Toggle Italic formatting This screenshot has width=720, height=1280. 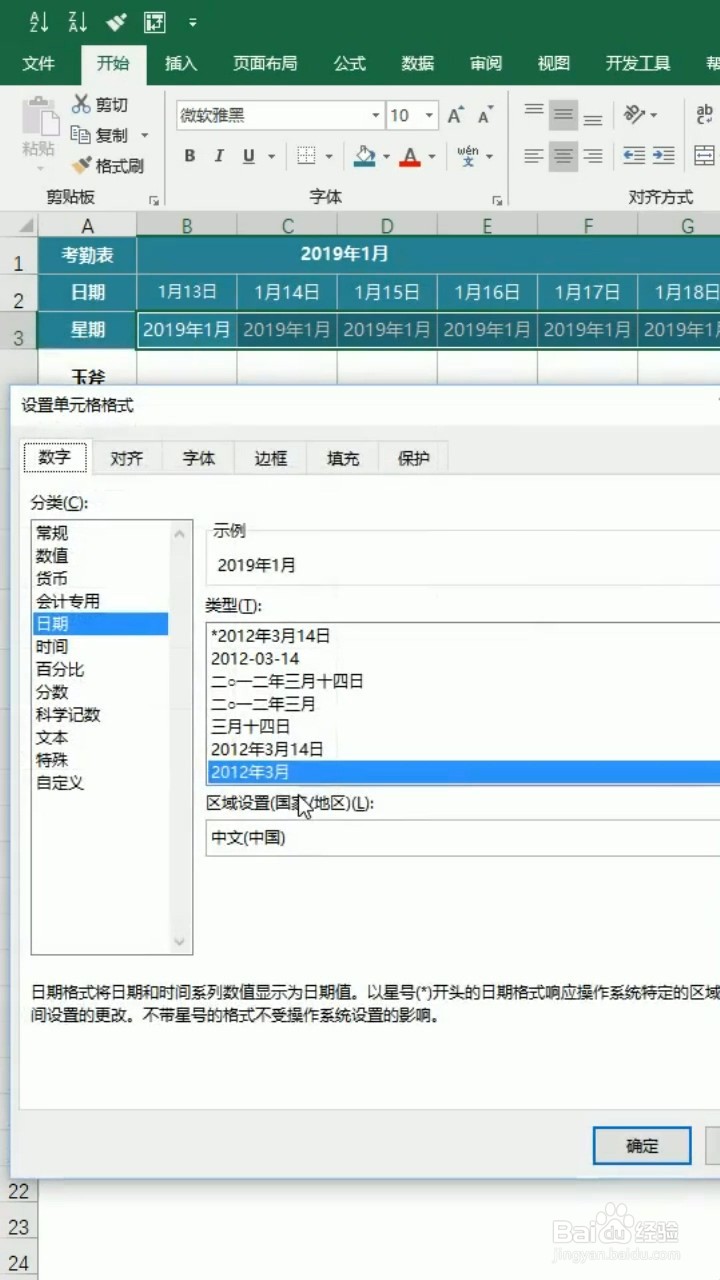click(218, 156)
